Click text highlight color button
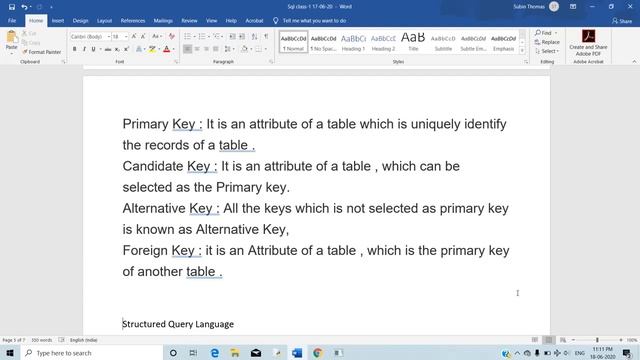Image resolution: width=640 pixels, height=360 pixels. click(x=152, y=49)
